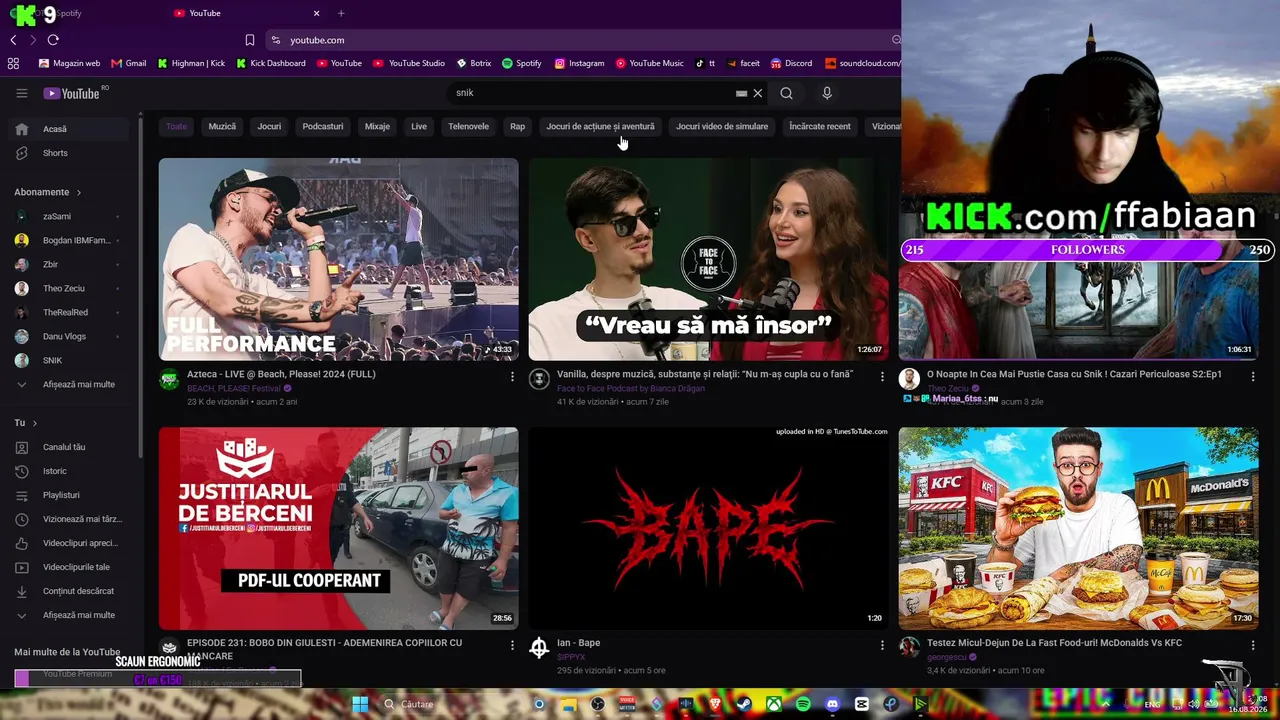
Task: Reload the page using the refresh icon
Action: [53, 40]
